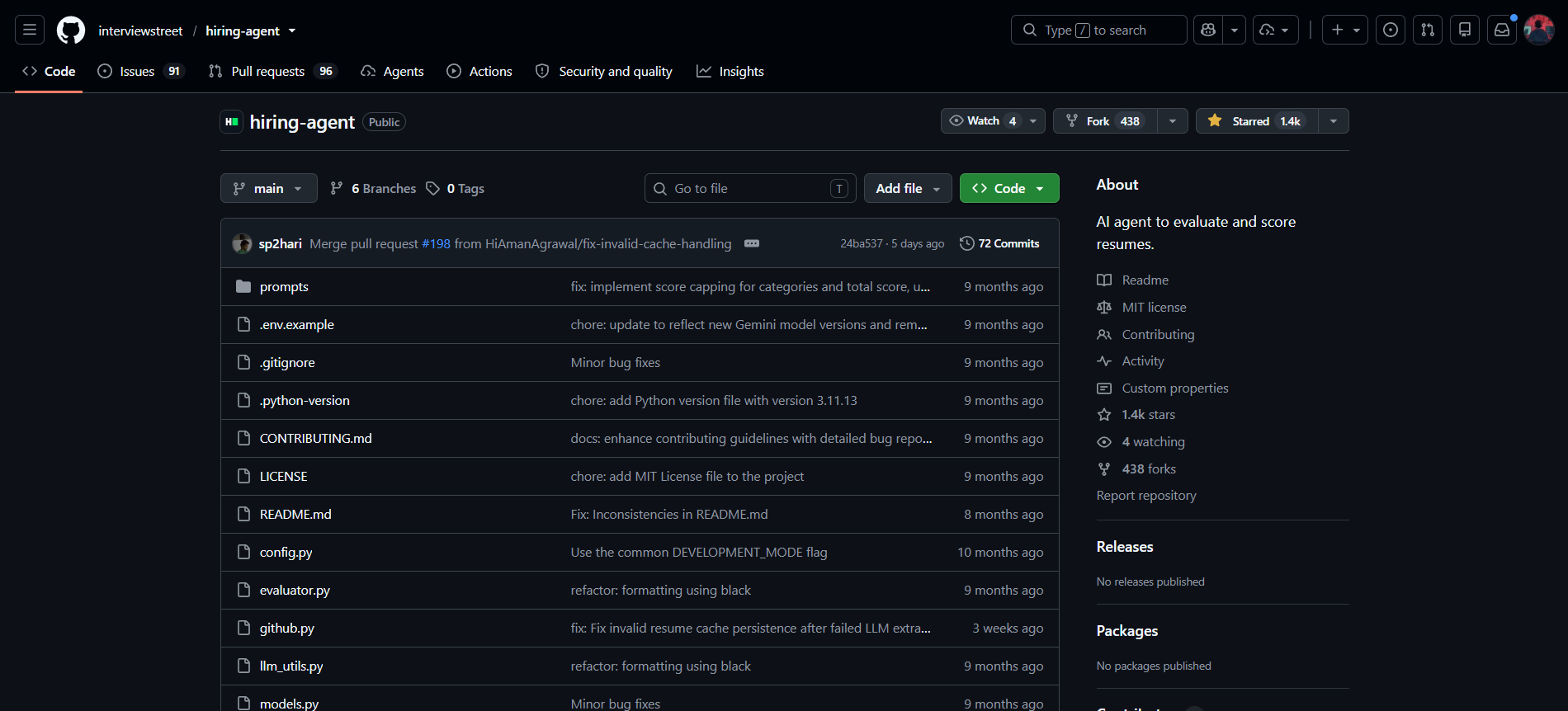Open the user profile avatar menu
The height and width of the screenshot is (711, 1568).
[1539, 31]
